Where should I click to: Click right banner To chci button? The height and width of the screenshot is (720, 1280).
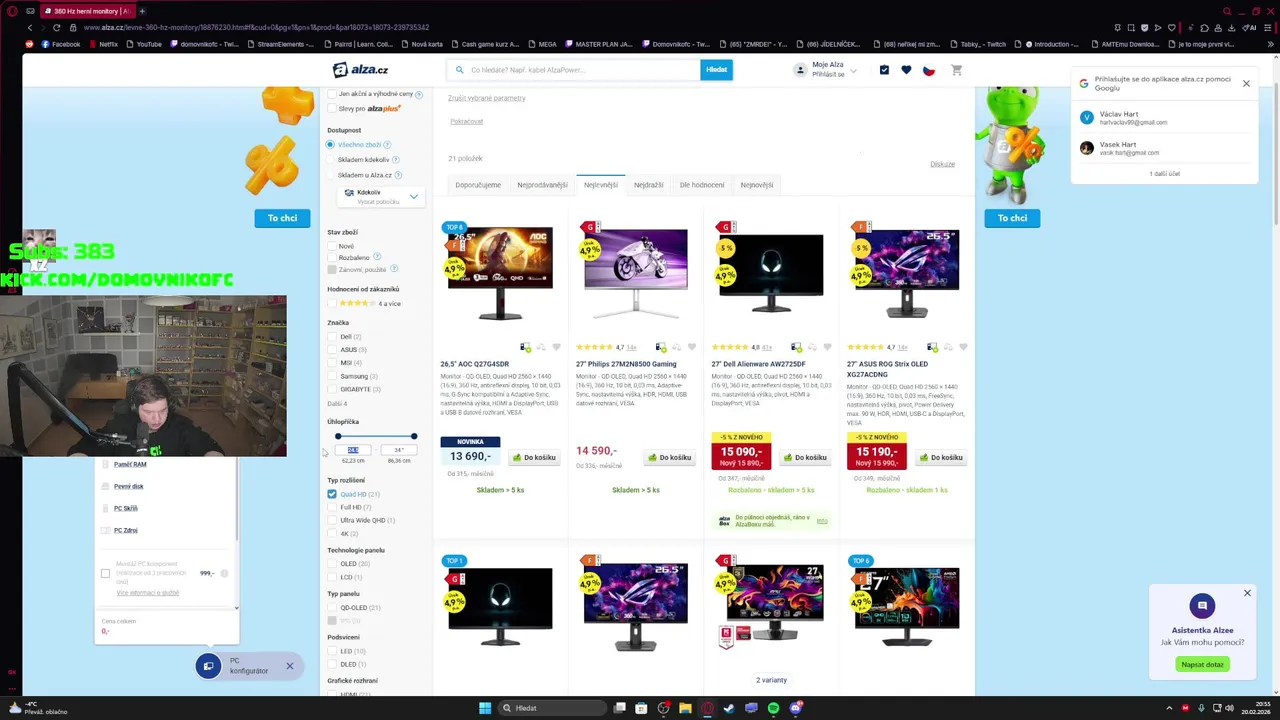(1012, 218)
